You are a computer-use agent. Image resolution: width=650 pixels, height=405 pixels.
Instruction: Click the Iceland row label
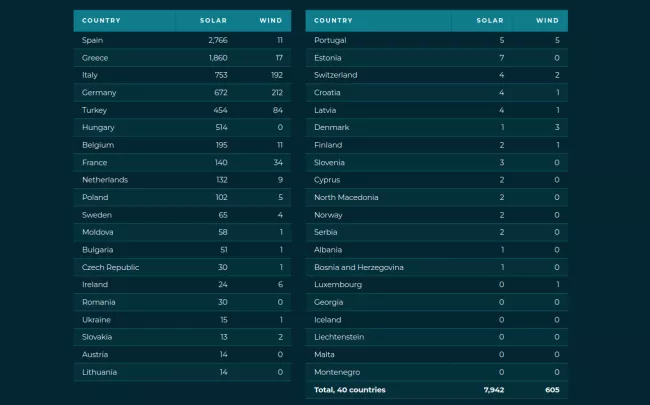(x=327, y=320)
